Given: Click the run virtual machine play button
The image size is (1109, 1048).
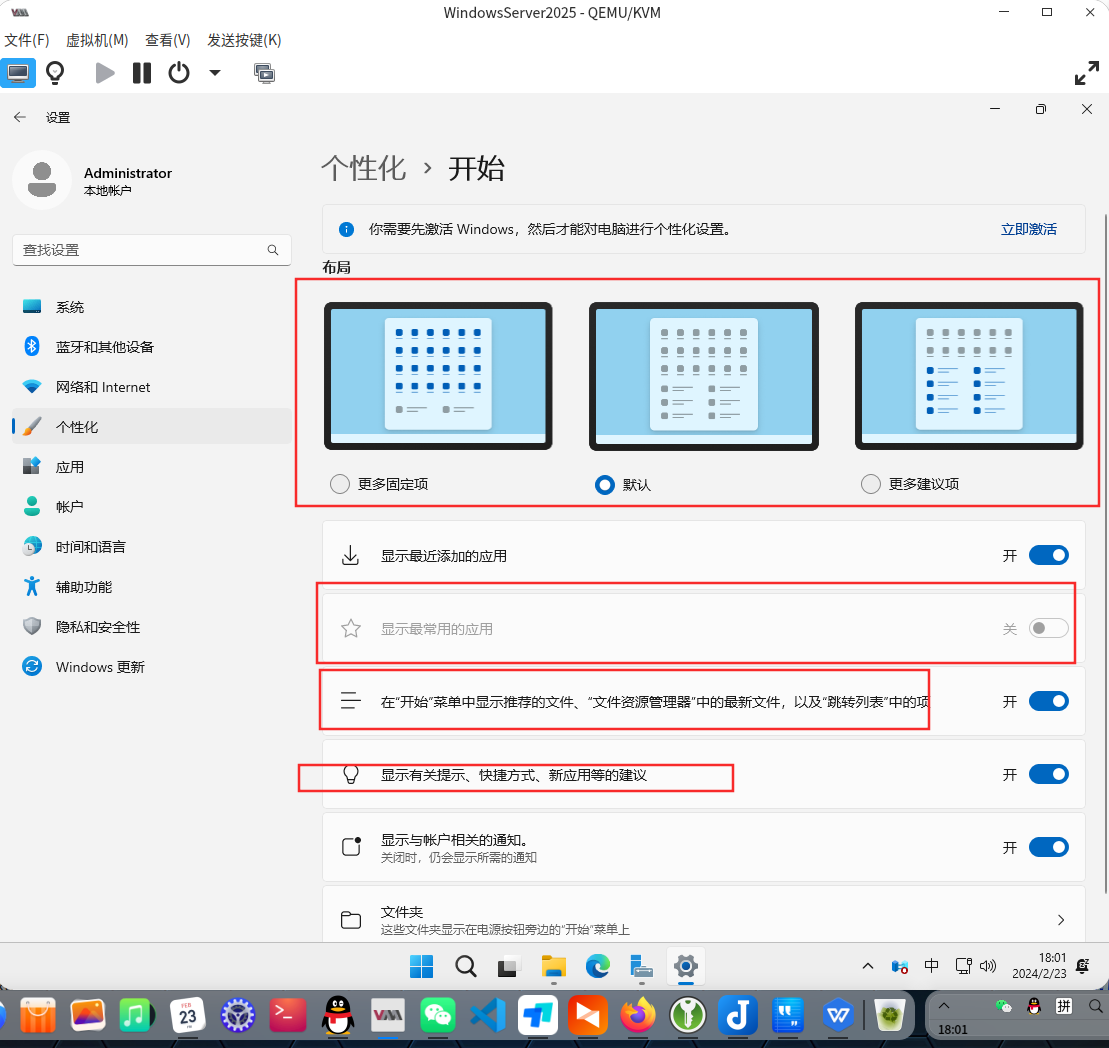Looking at the screenshot, I should (x=105, y=73).
